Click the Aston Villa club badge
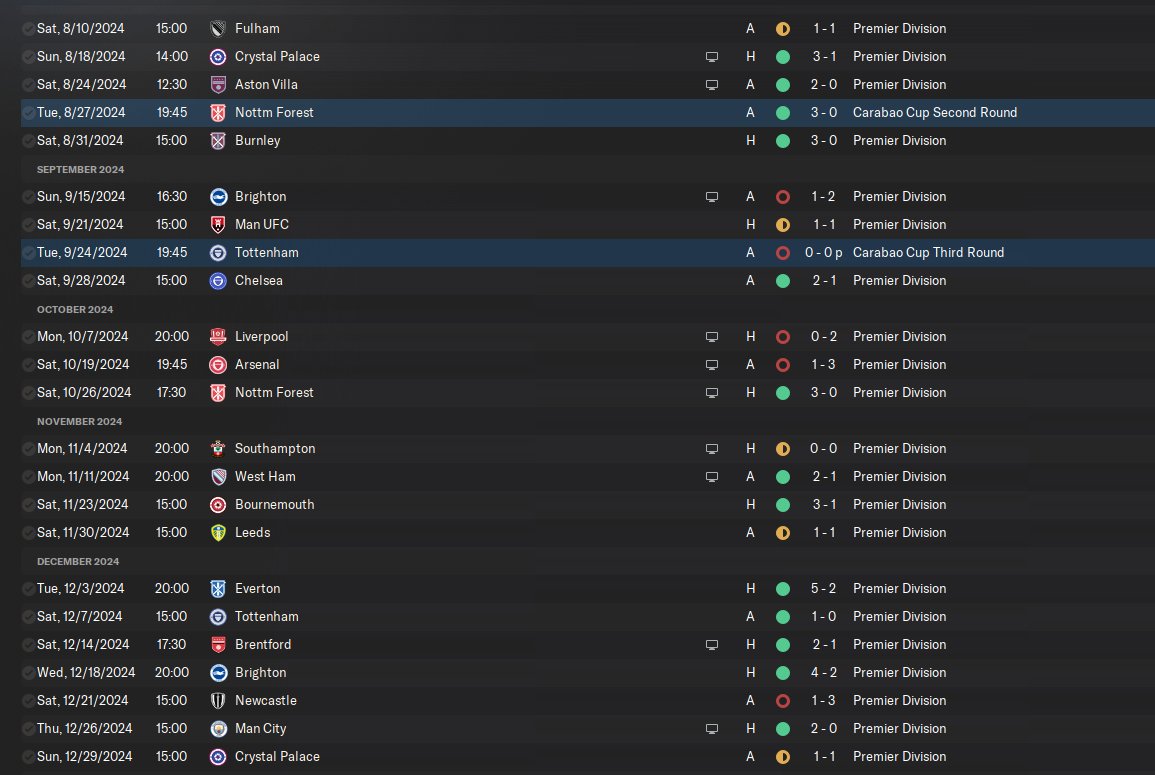Screen dimensions: 1155x775 tap(218, 85)
